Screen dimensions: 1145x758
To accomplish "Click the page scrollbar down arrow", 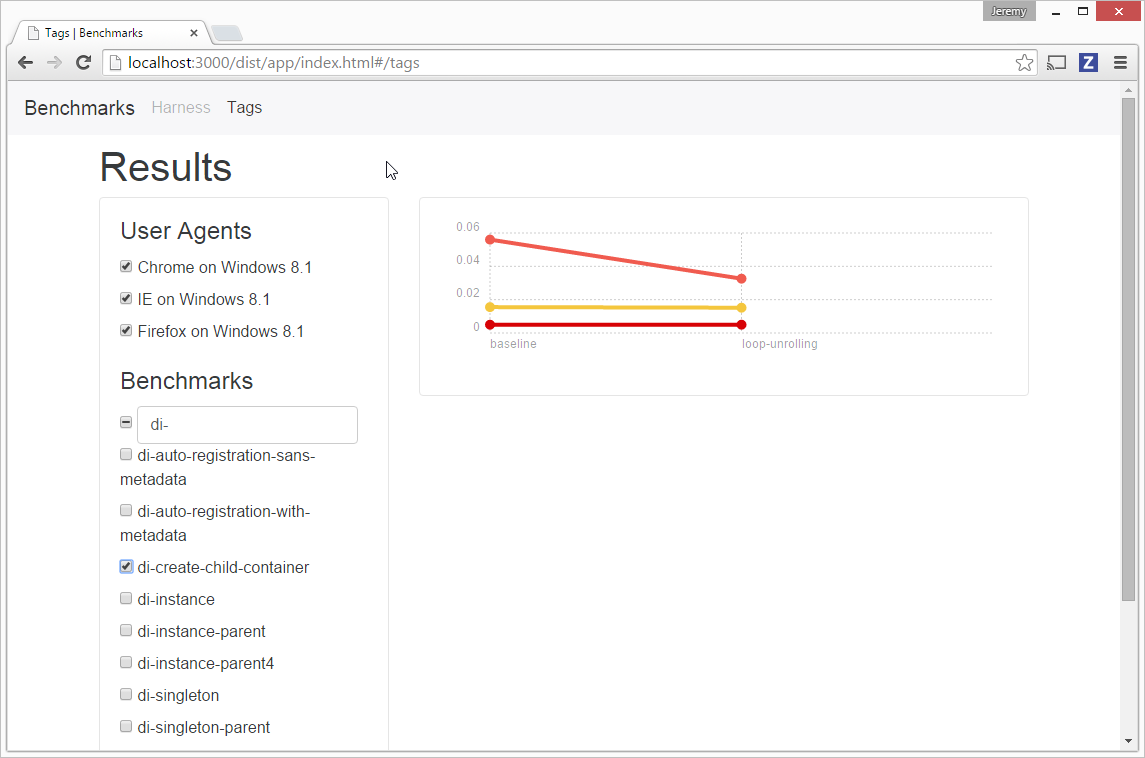I will [x=1128, y=741].
